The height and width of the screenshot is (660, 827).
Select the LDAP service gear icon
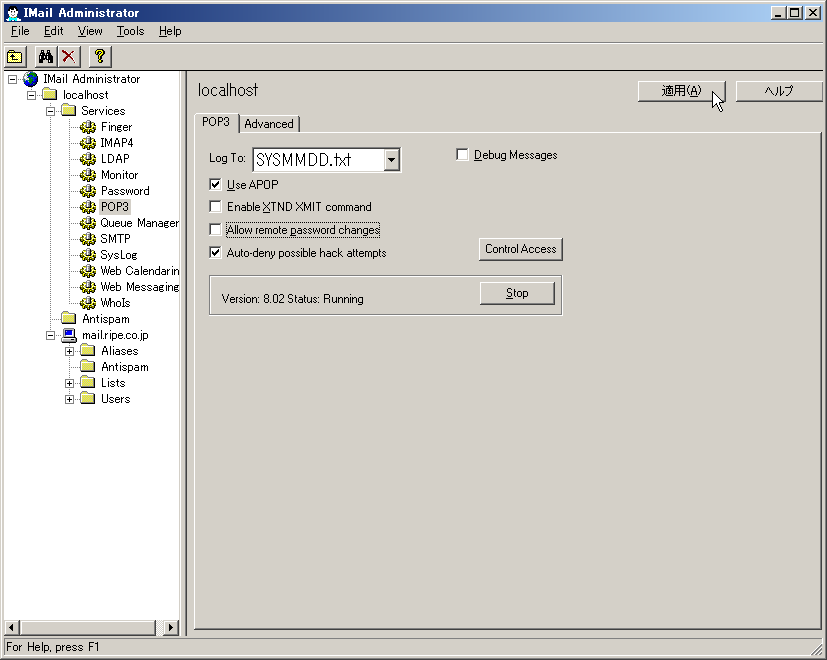point(88,159)
